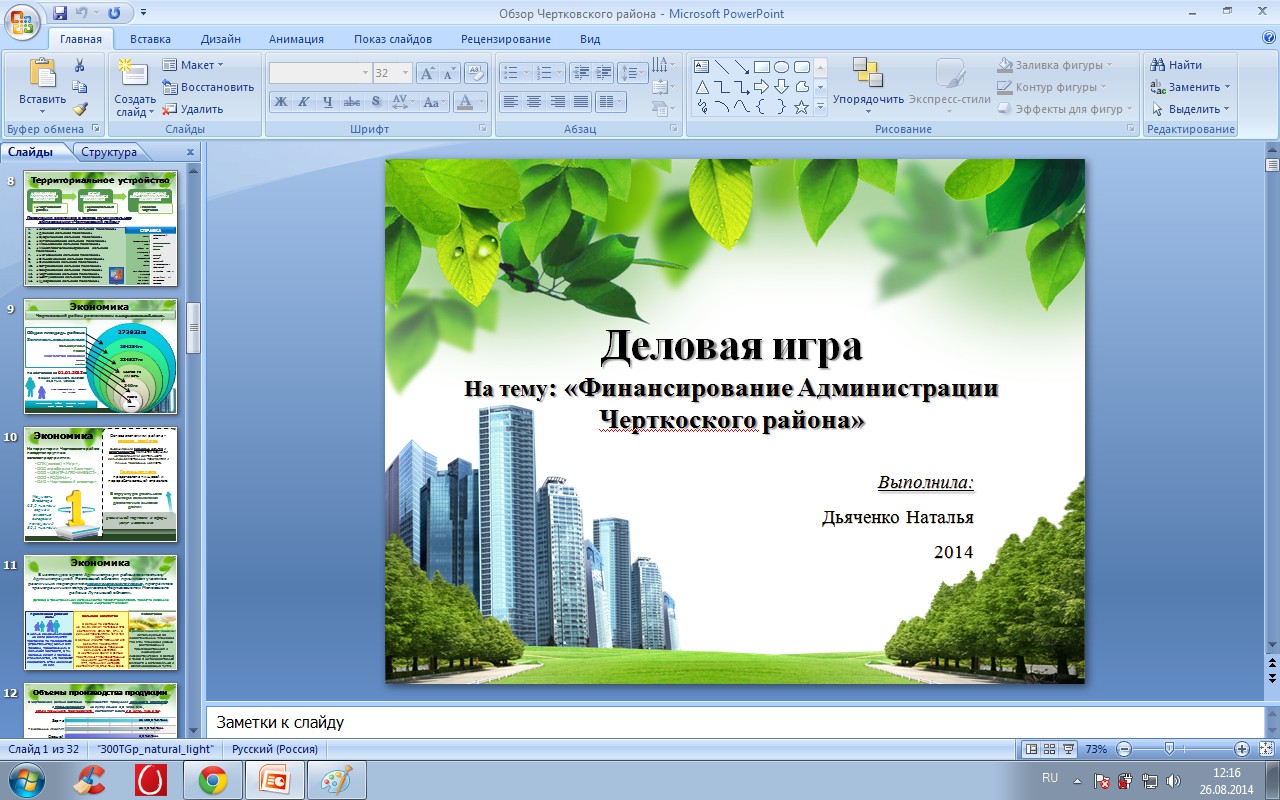
Task: Click the zoom slider handle in status bar
Action: (1168, 749)
